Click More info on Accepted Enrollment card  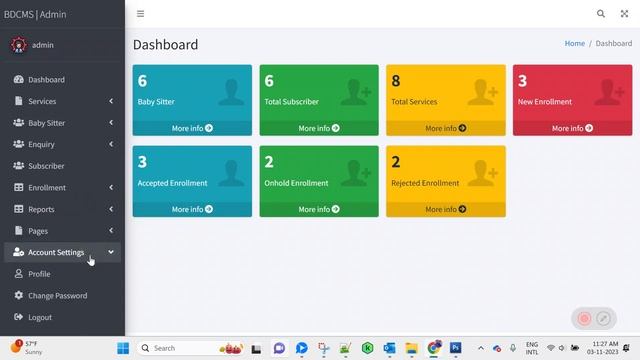(x=192, y=209)
